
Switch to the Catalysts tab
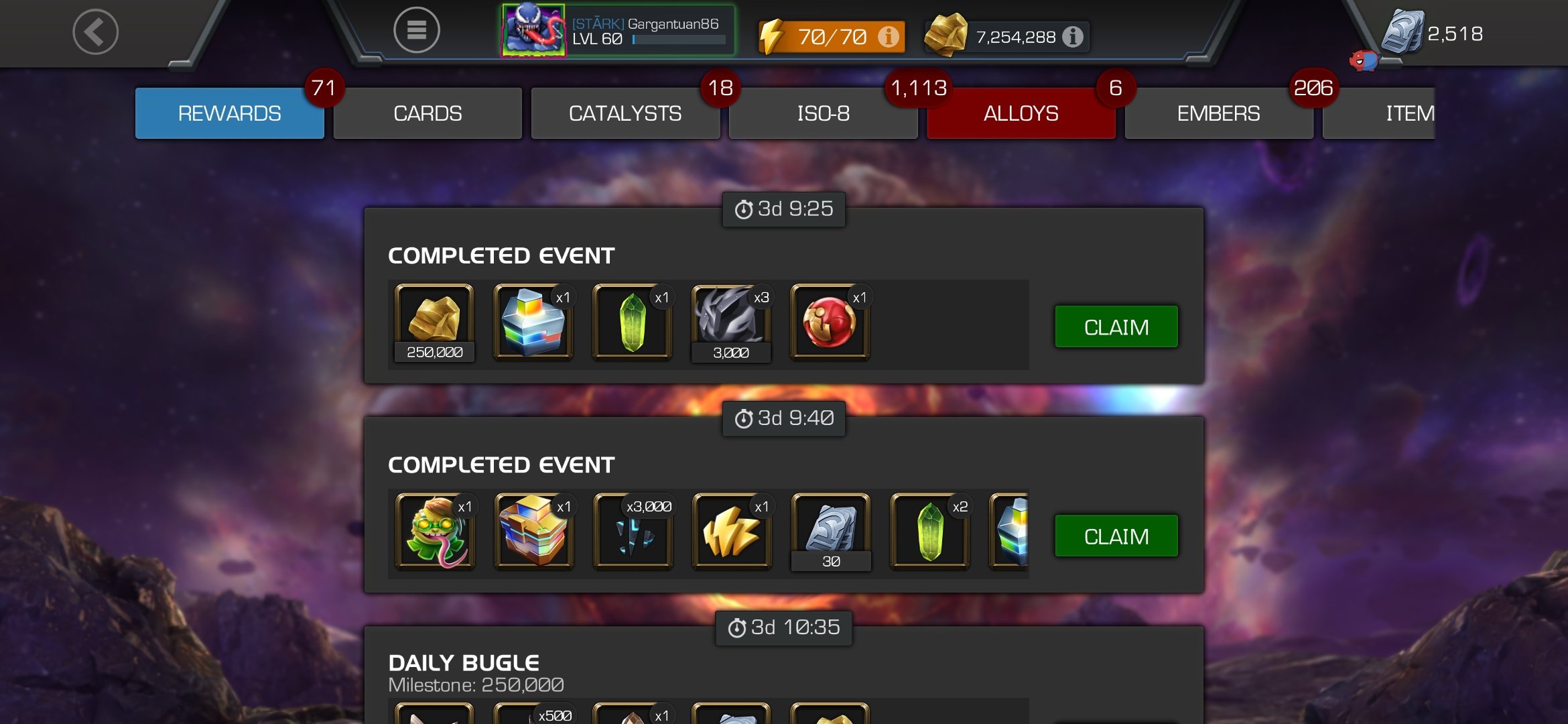tap(625, 113)
